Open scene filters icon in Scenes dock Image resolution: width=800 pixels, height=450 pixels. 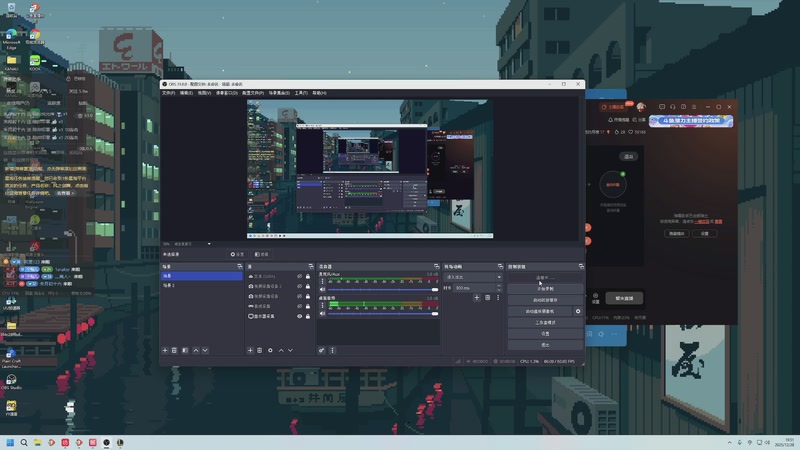point(185,351)
